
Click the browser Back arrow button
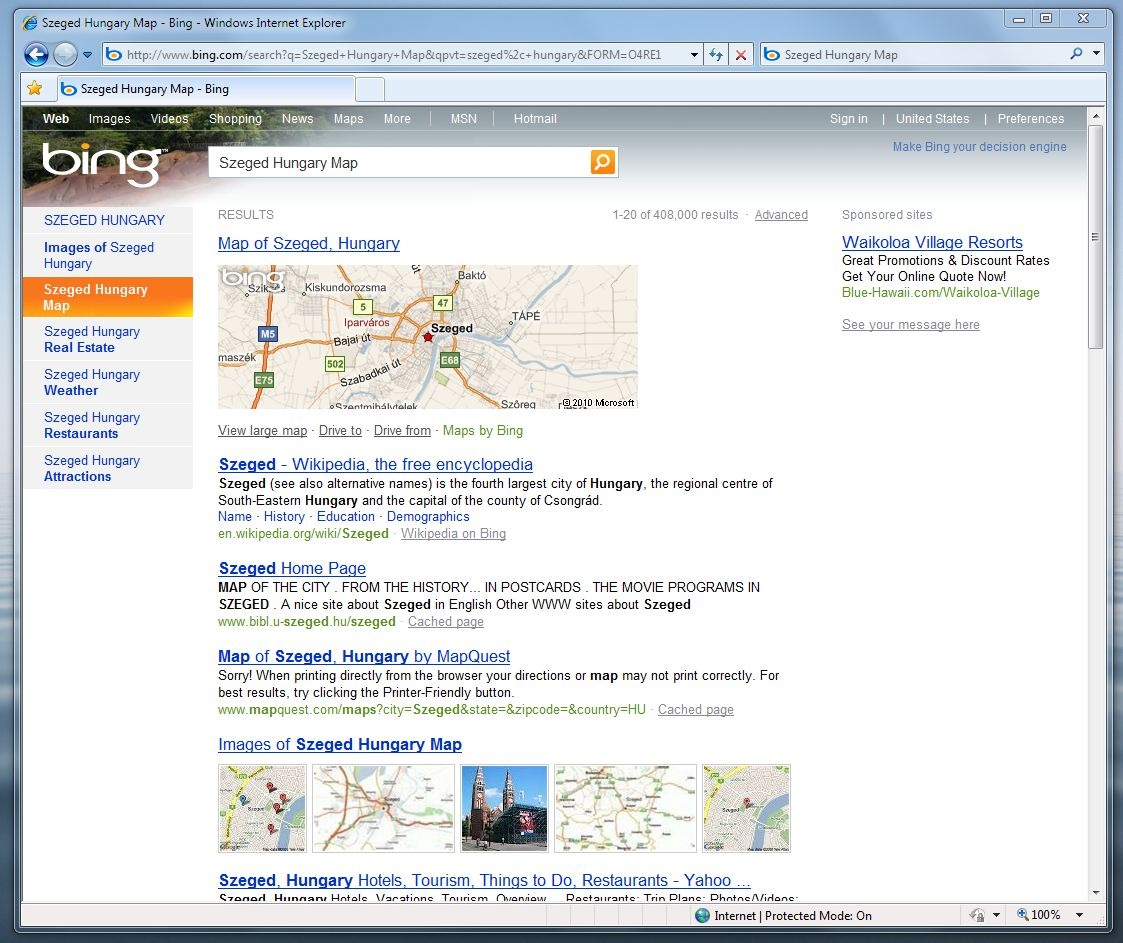36,54
